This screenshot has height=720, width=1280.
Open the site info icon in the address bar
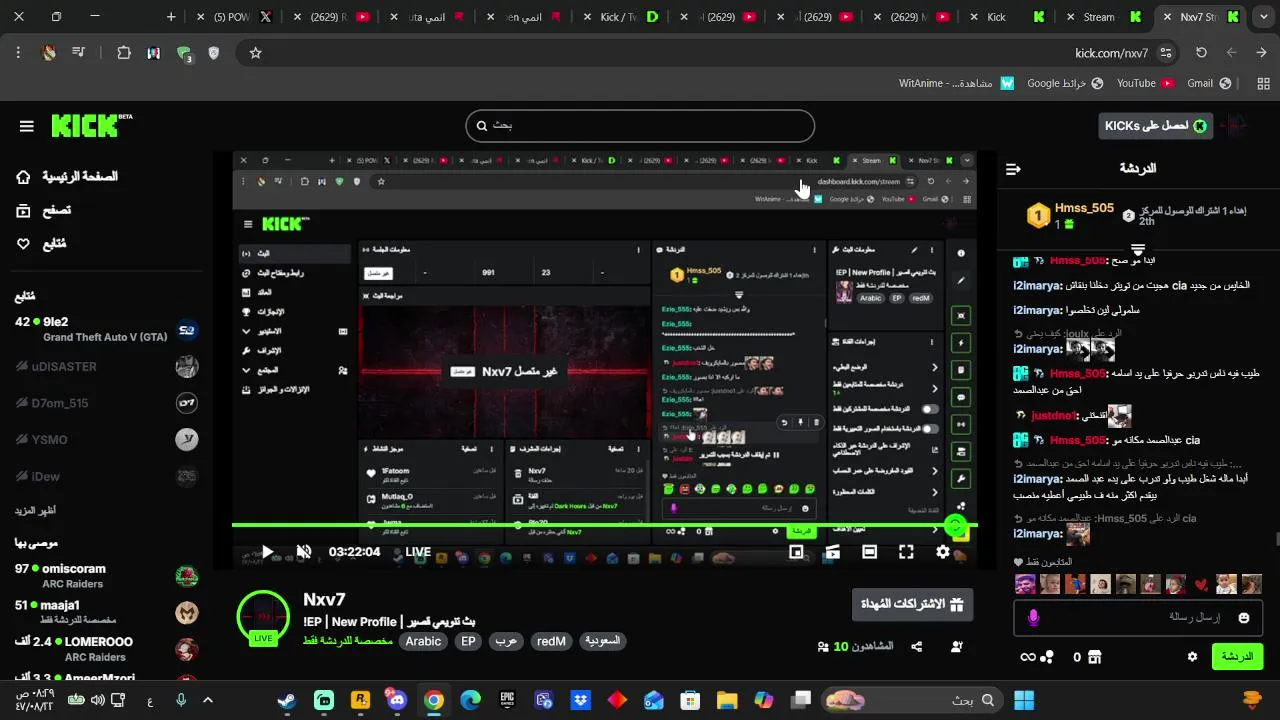click(x=1166, y=53)
